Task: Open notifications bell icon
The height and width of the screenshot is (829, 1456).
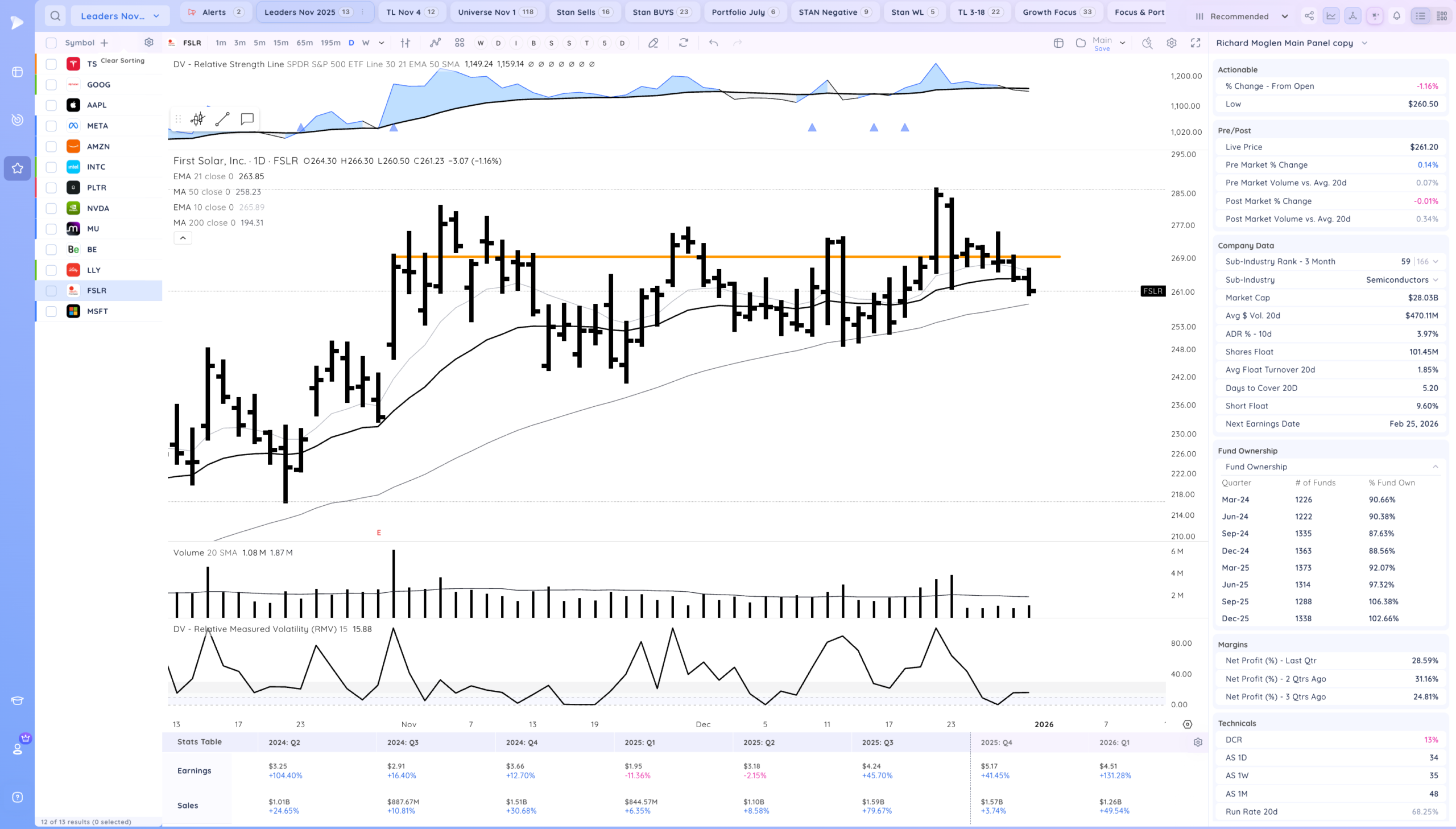Action: tap(1396, 16)
